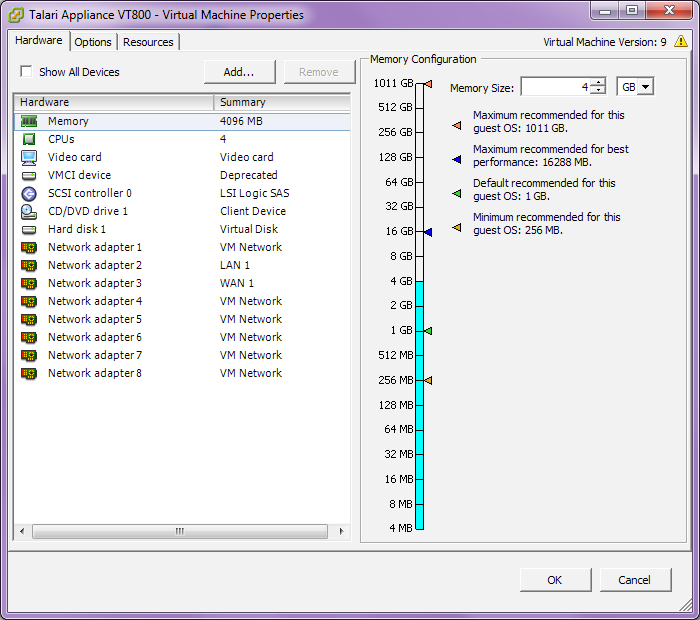Click the 512 MB scale label

[x=396, y=355]
